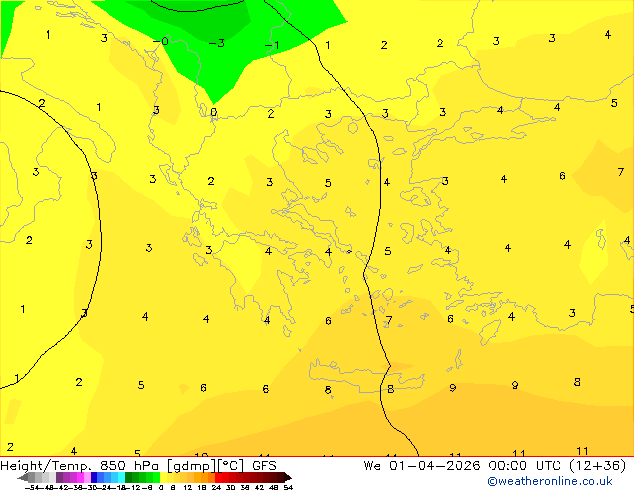Pick the dark purple legend swatch
The width and height of the screenshot is (634, 490).
coord(59,477)
